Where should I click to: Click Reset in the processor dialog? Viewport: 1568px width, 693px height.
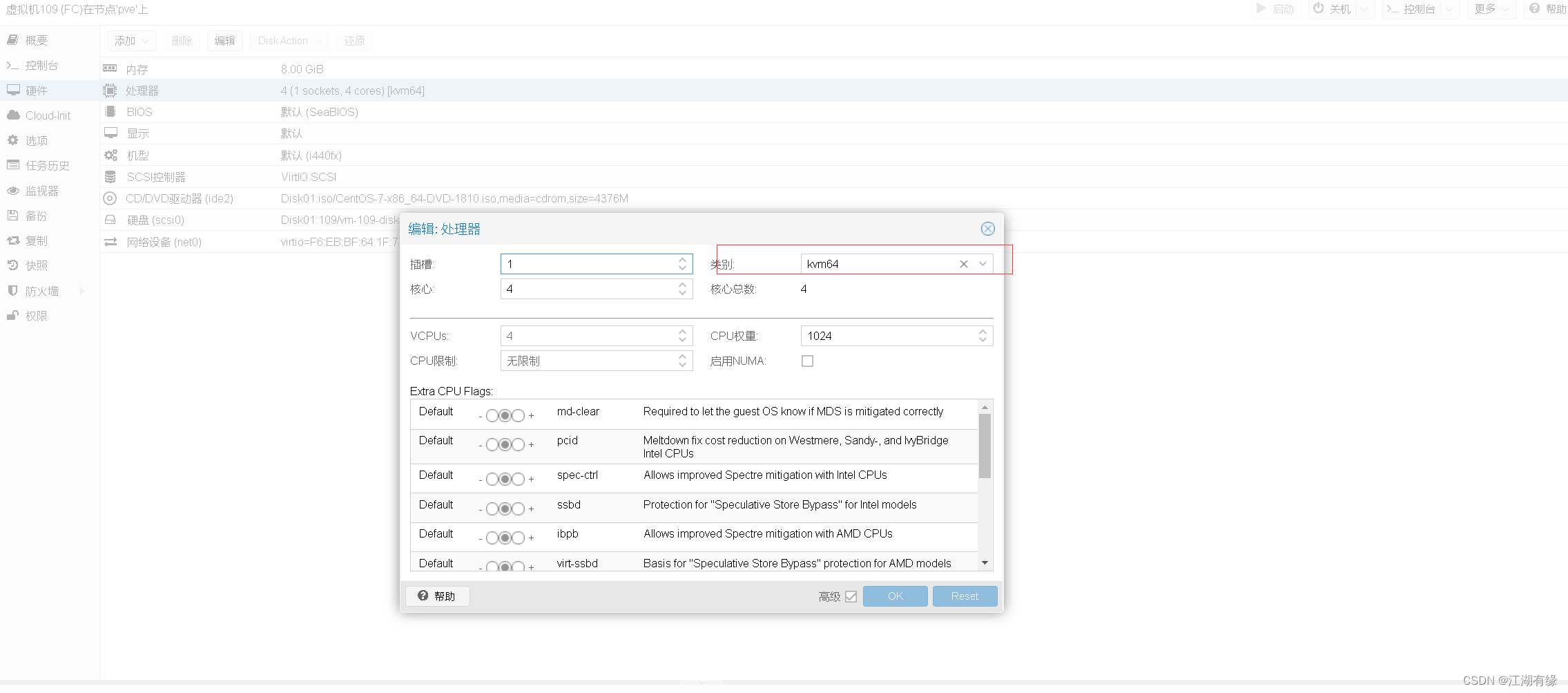[x=965, y=596]
